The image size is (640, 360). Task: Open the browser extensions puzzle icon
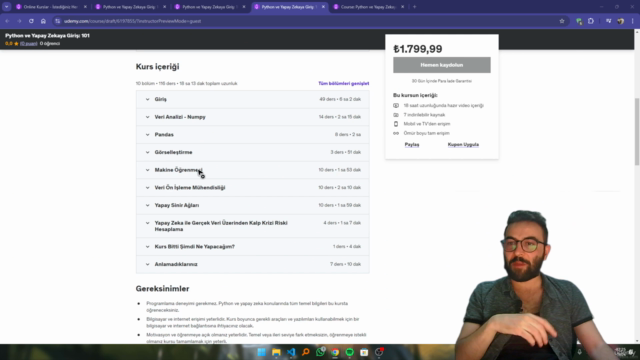[591, 21]
